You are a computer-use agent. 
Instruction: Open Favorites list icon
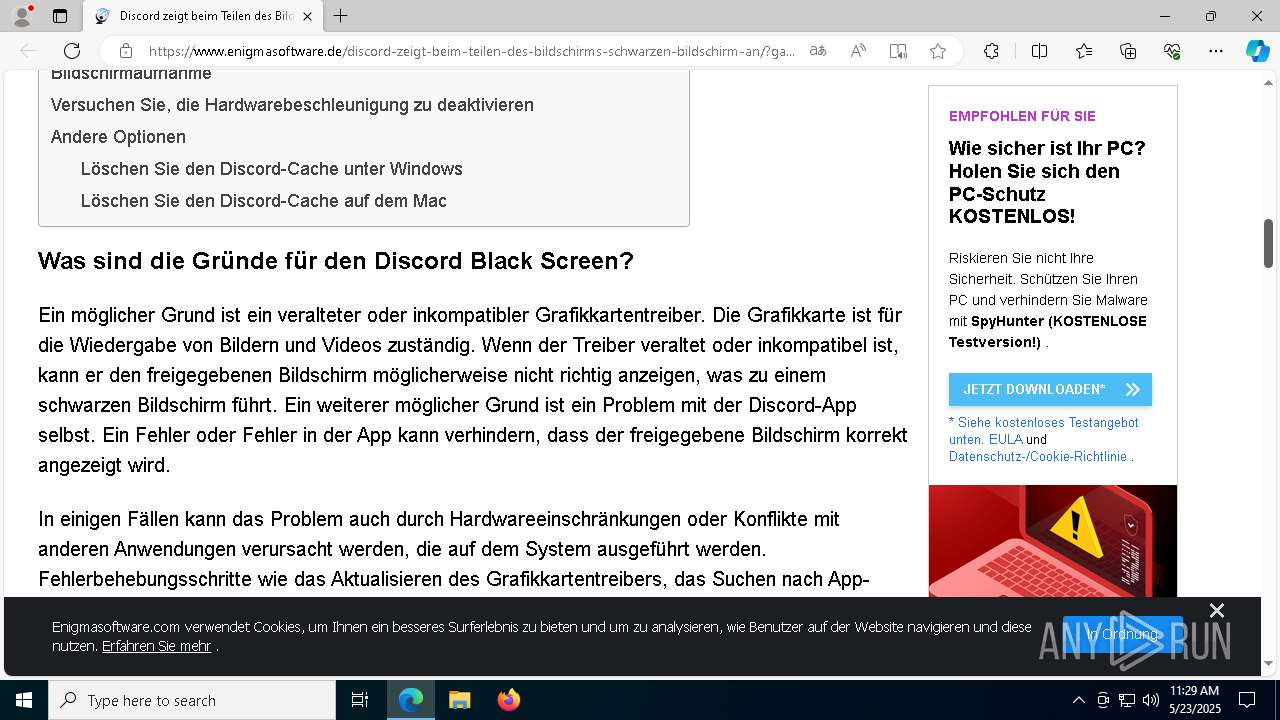click(1084, 51)
